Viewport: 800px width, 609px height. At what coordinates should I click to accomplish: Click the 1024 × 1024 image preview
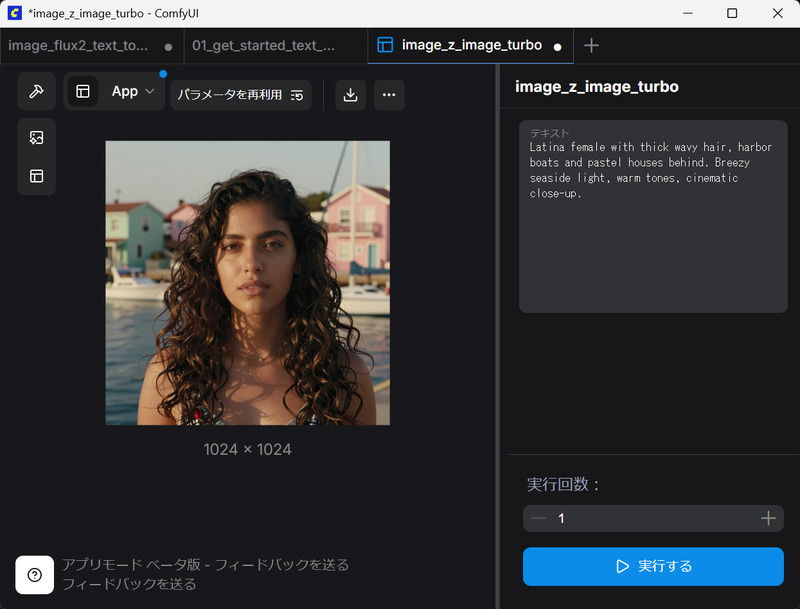(247, 283)
